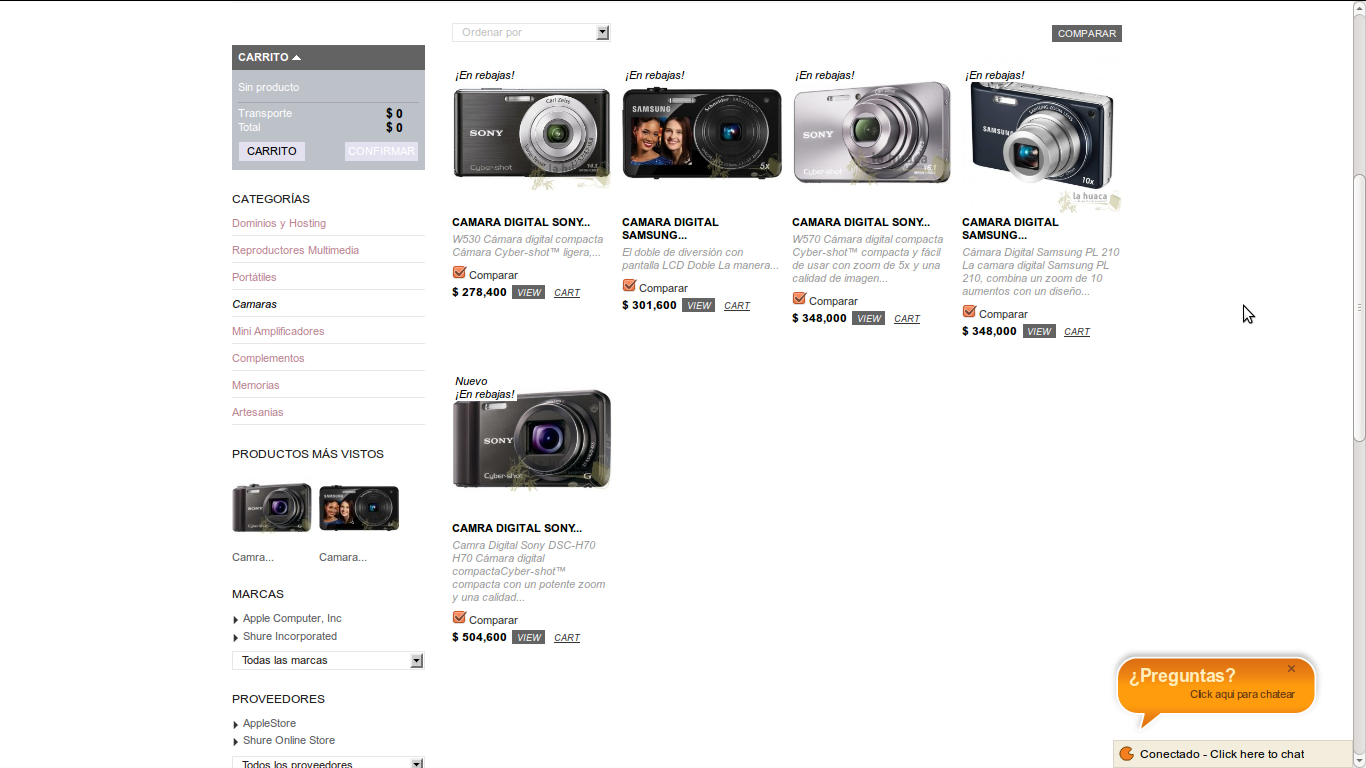Viewport: 1366px width, 768px height.
Task: Open the Camra... link under most viewed products
Action: (x=253, y=557)
